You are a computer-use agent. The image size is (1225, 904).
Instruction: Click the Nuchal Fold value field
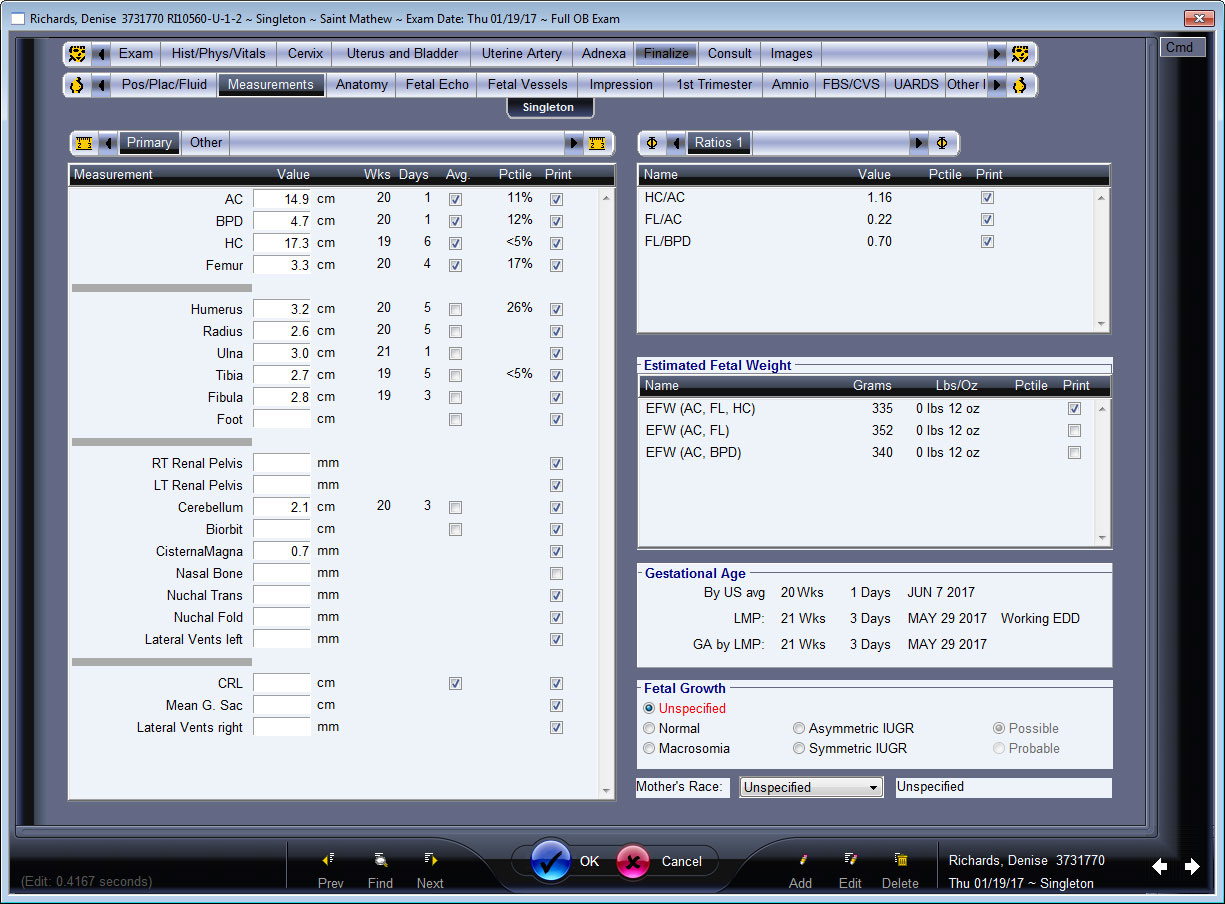click(x=282, y=617)
